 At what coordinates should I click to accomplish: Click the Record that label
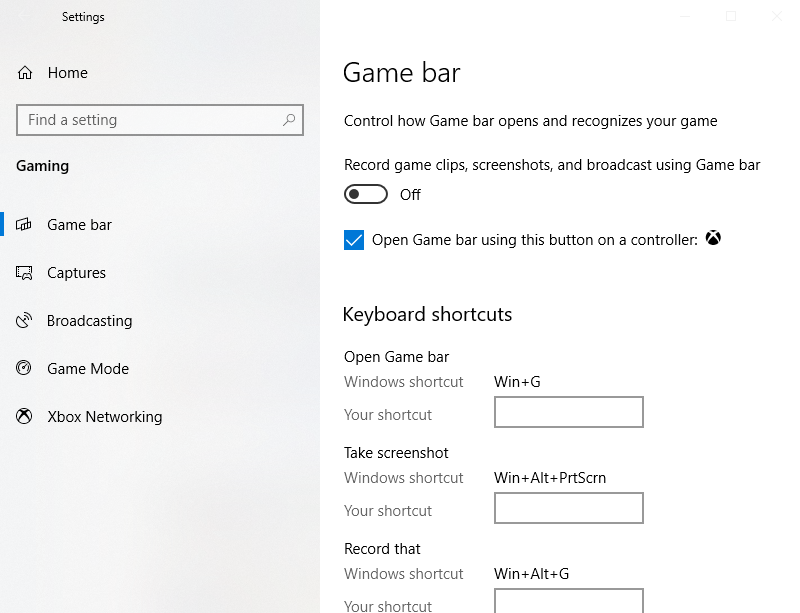coord(382,549)
